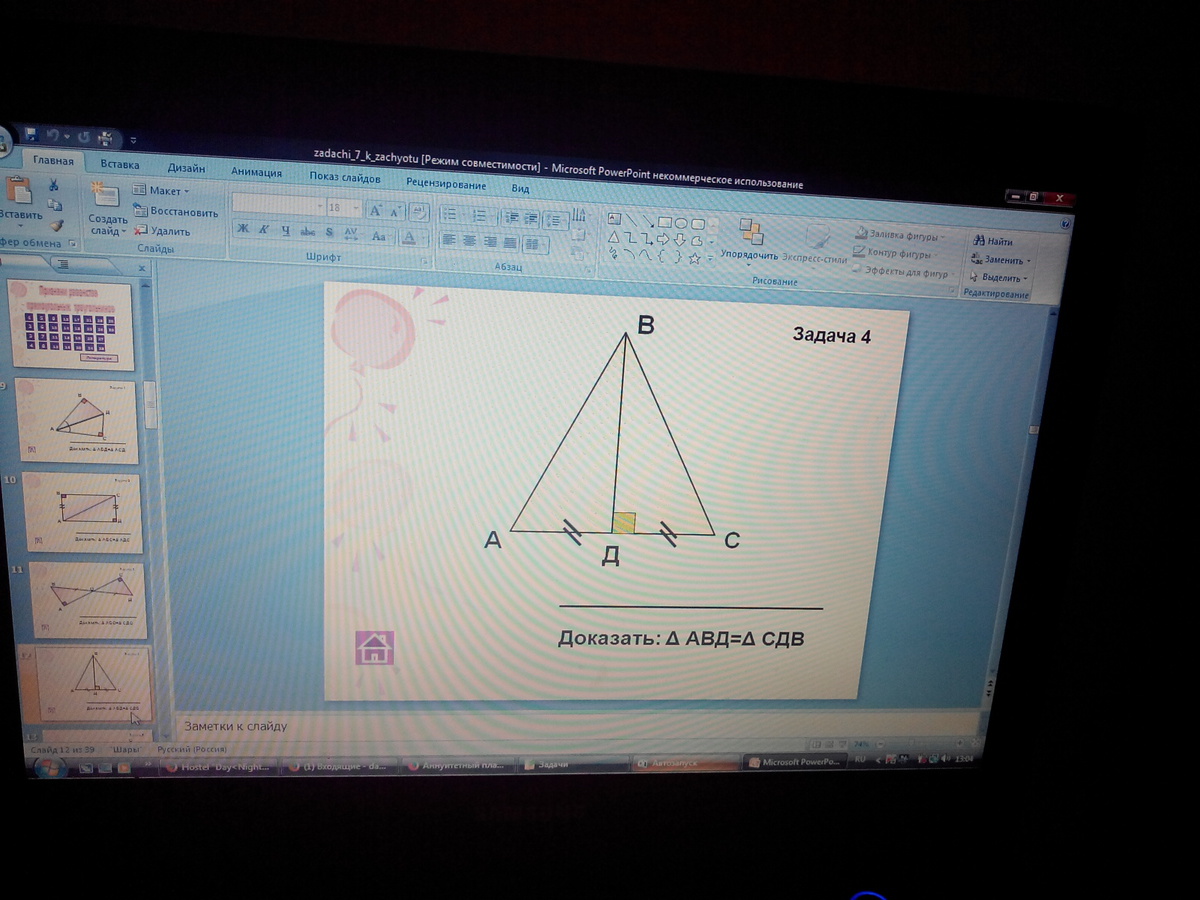
Task: Open the Анимация tab
Action: 257,172
